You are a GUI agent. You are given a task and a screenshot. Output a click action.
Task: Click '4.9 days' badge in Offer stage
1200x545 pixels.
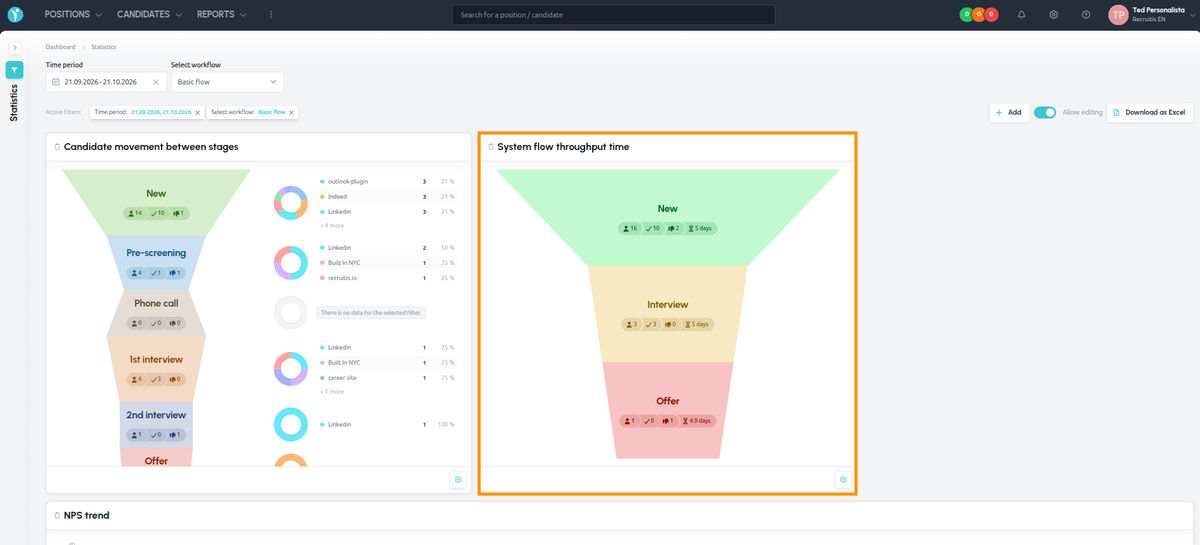697,421
